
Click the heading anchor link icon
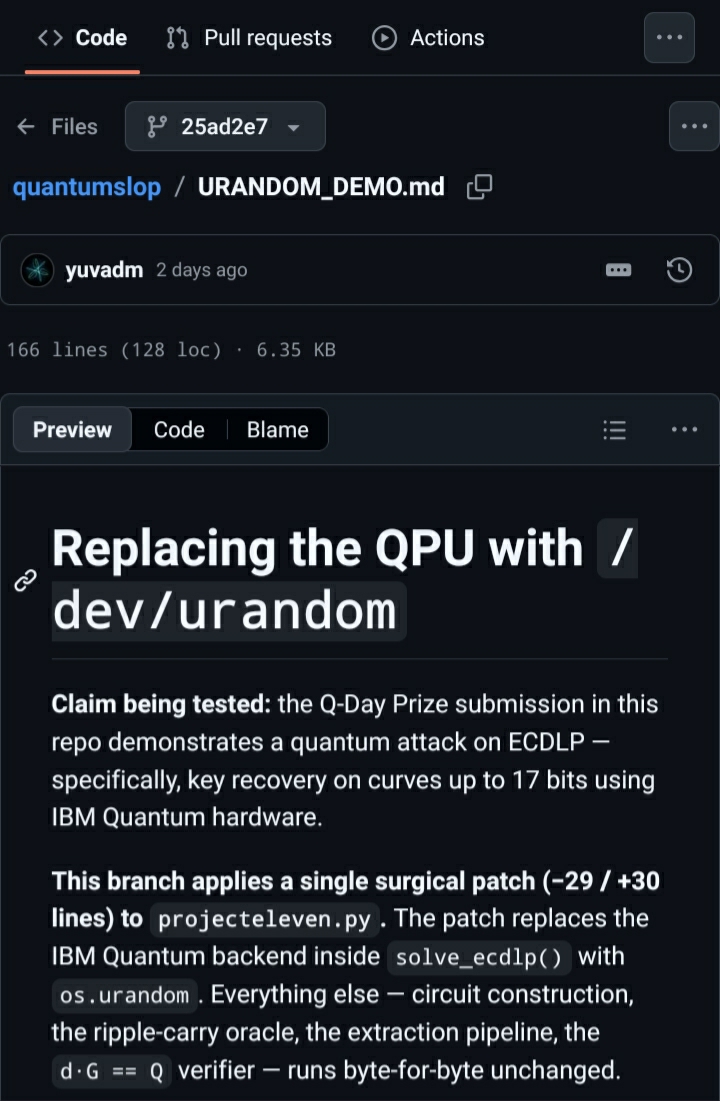pos(25,581)
